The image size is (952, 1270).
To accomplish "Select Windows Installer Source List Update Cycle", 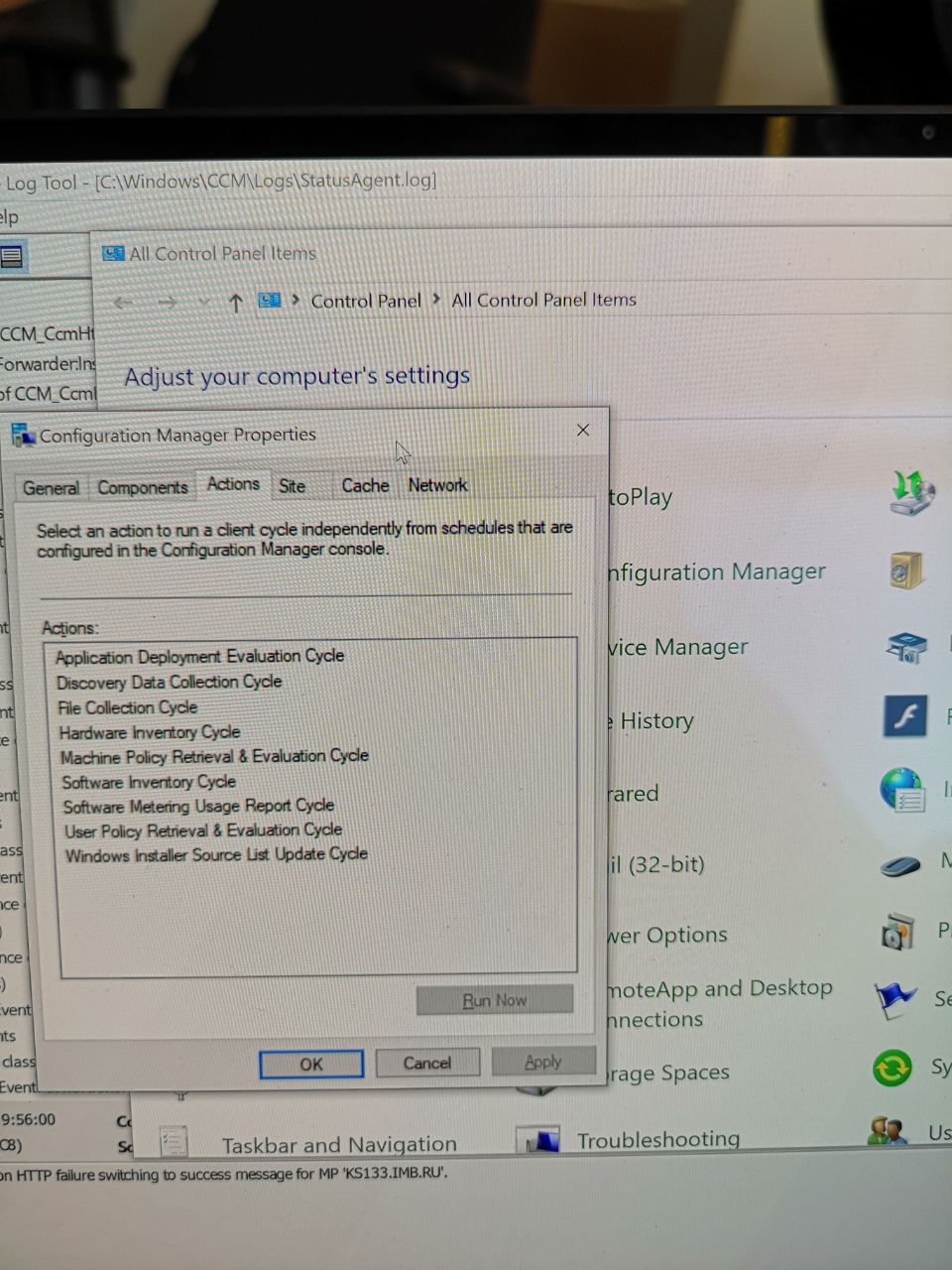I will (216, 854).
